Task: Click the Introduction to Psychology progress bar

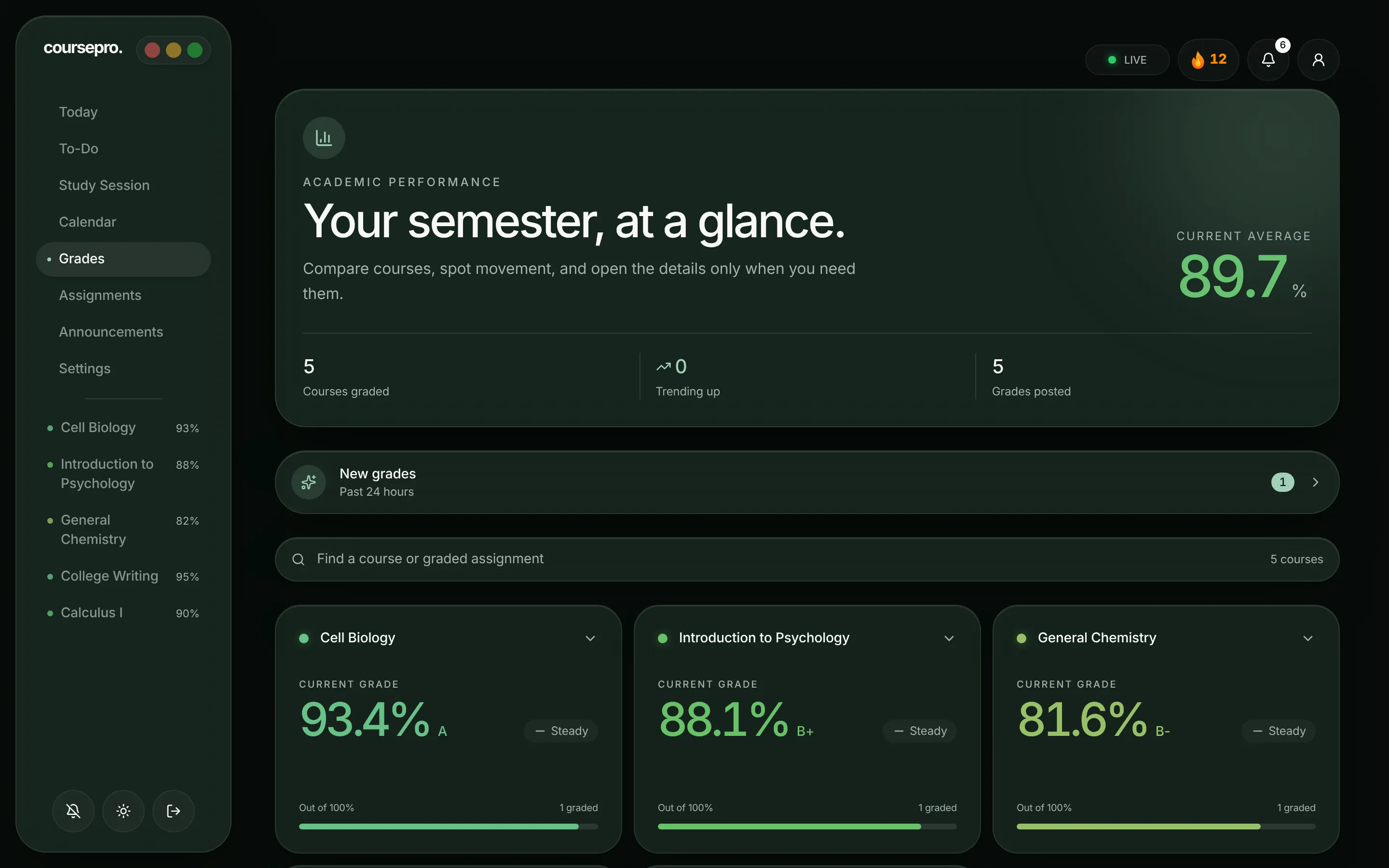Action: point(807,827)
